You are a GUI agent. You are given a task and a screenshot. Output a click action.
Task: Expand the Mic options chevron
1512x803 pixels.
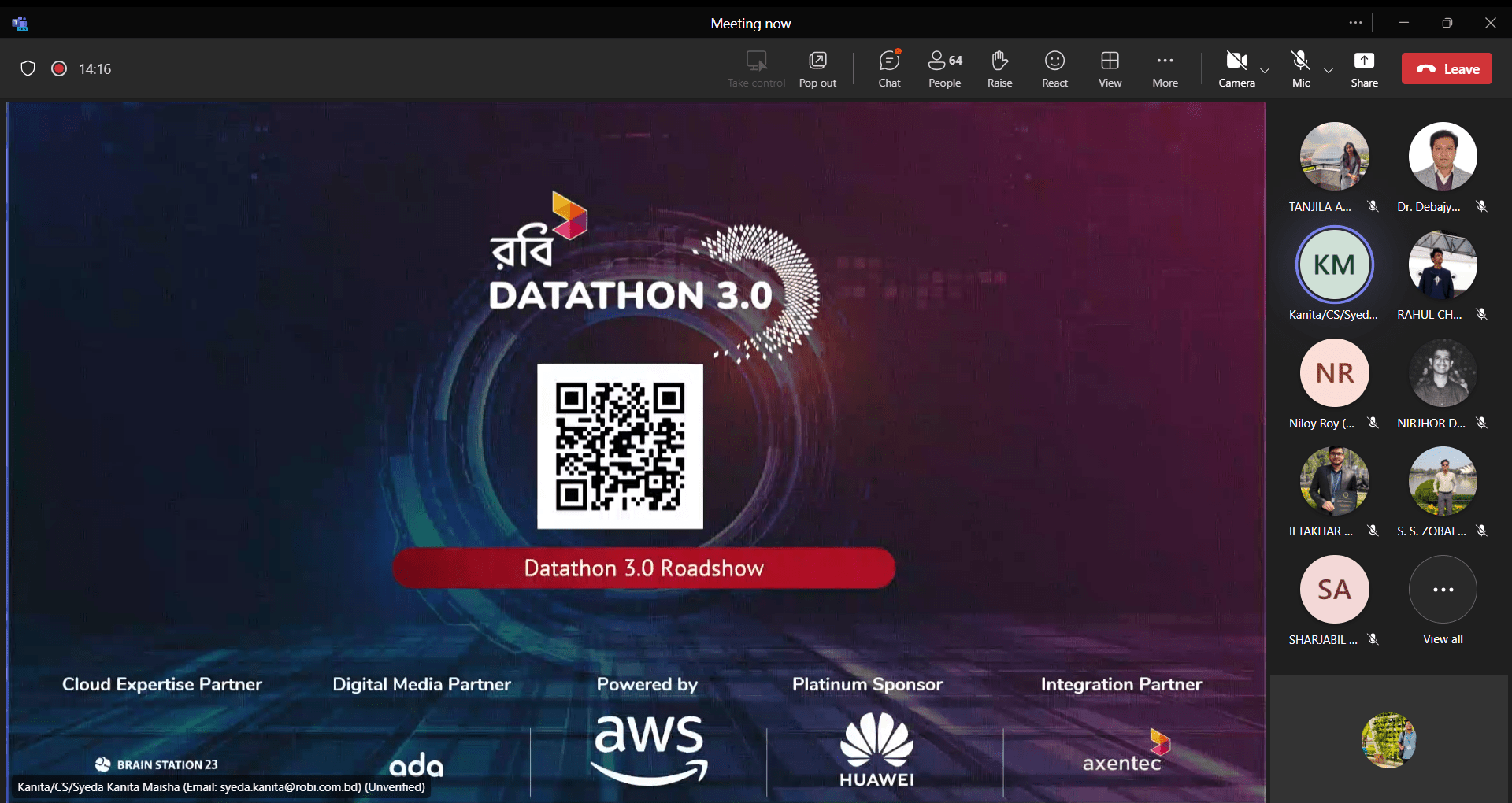point(1329,70)
